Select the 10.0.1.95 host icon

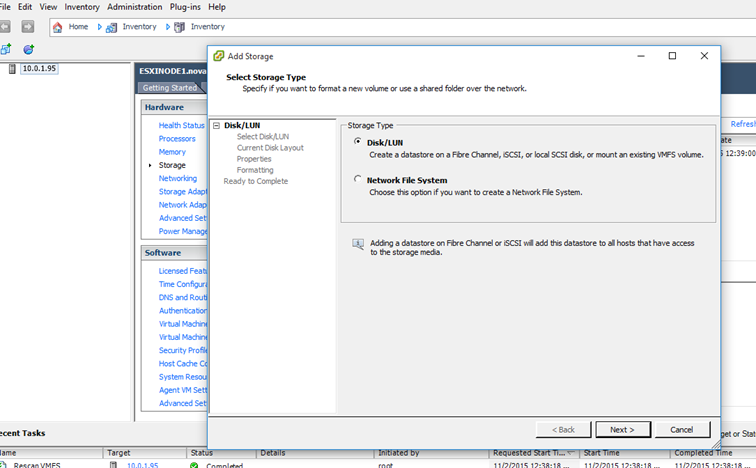pyautogui.click(x=13, y=69)
